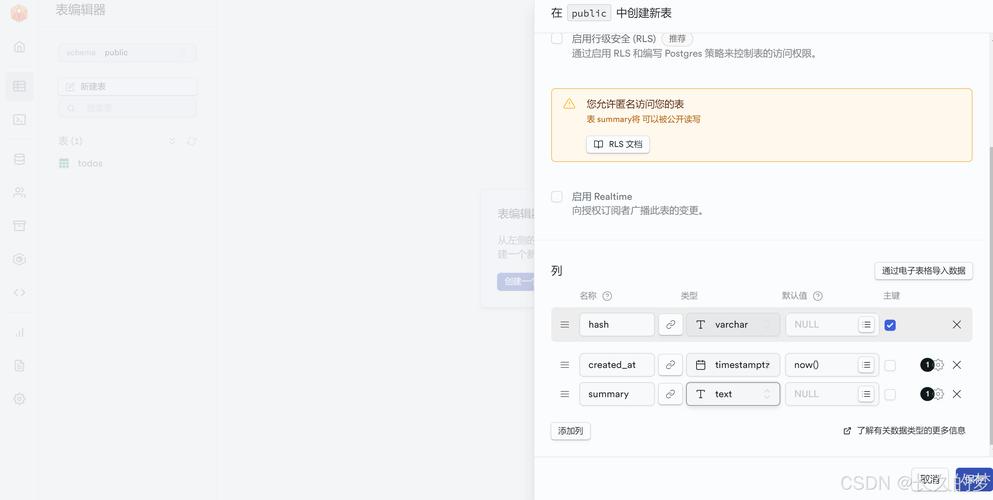The width and height of the screenshot is (993, 500).
Task: Enable the 启用行级安全 (RLS) checkbox
Action: click(x=557, y=38)
